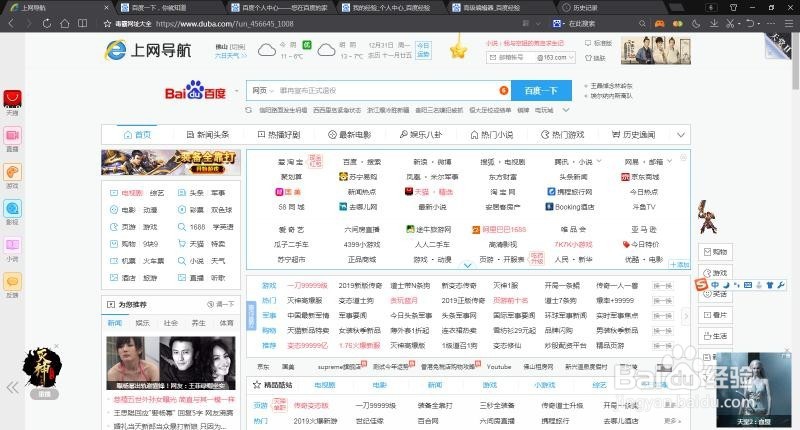Open the game controller toolbar icon
Screen dimensions: 800x430
(x=660, y=23)
